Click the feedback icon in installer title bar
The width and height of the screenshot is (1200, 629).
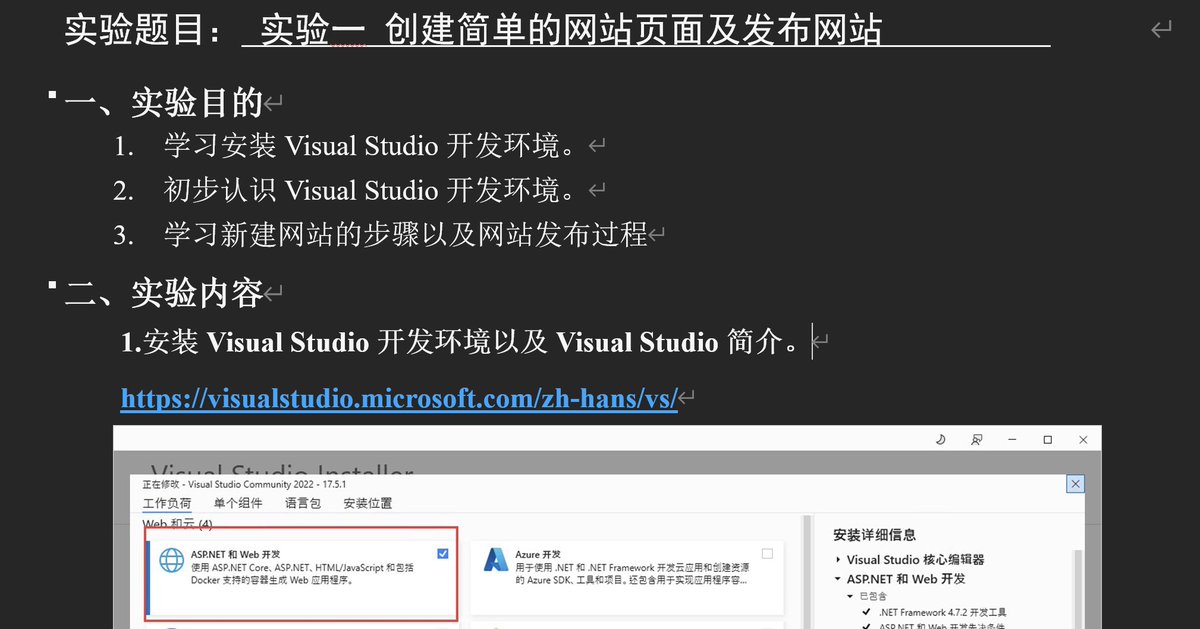click(976, 440)
